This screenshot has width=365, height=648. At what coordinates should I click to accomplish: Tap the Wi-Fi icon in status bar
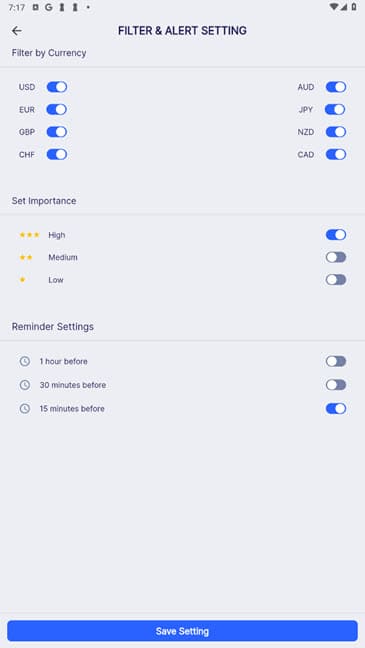[334, 7]
